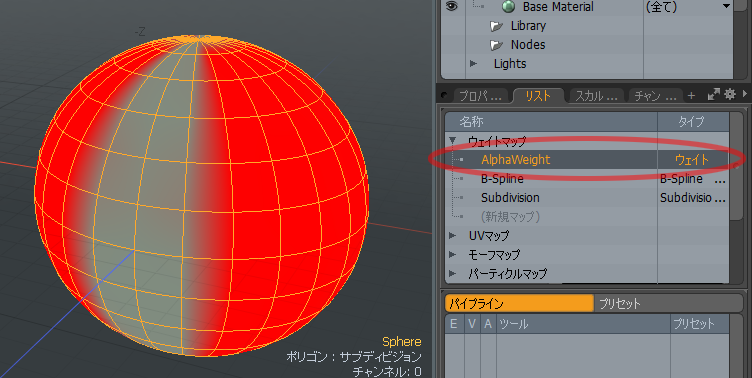Click the Base Material sphere icon
The height and width of the screenshot is (378, 752).
click(508, 7)
